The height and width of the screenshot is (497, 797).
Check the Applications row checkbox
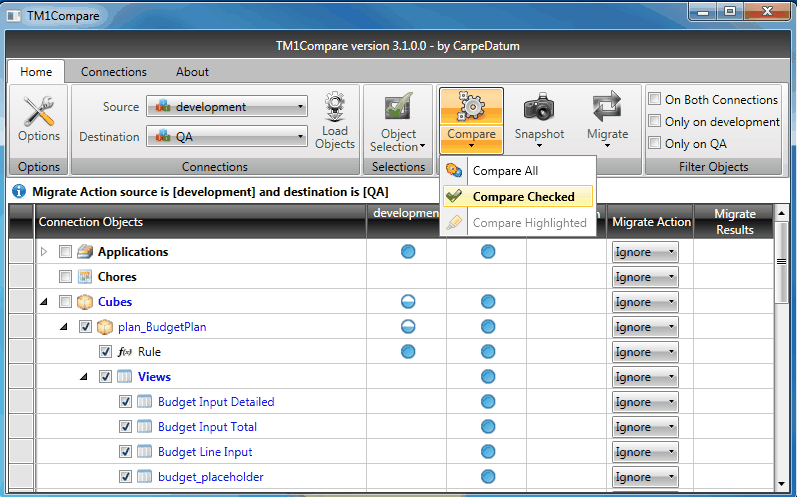click(65, 252)
